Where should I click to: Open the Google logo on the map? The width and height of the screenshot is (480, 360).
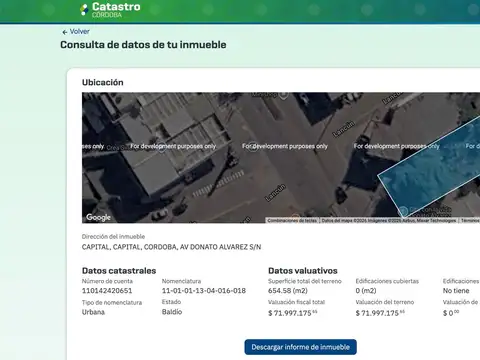coord(98,217)
